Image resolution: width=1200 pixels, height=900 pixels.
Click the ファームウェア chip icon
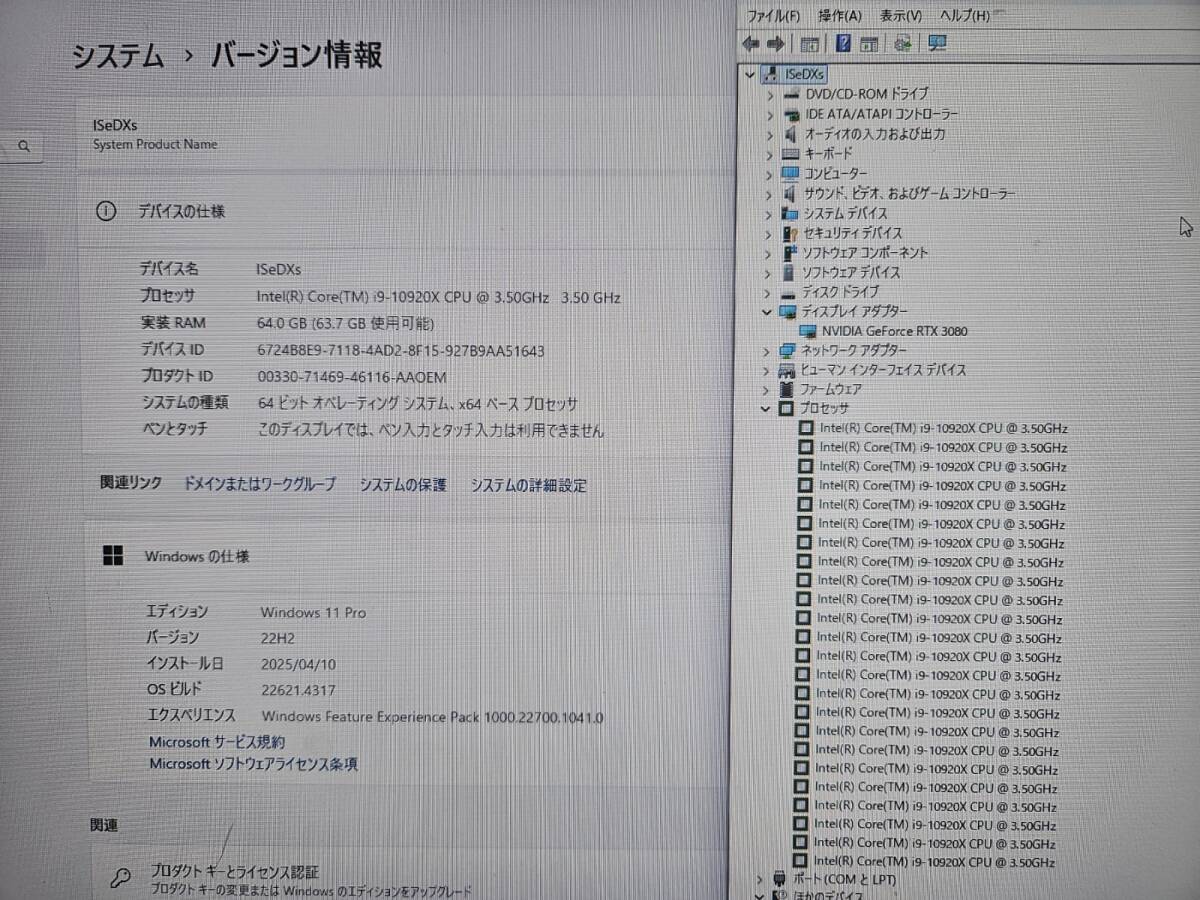pos(786,389)
